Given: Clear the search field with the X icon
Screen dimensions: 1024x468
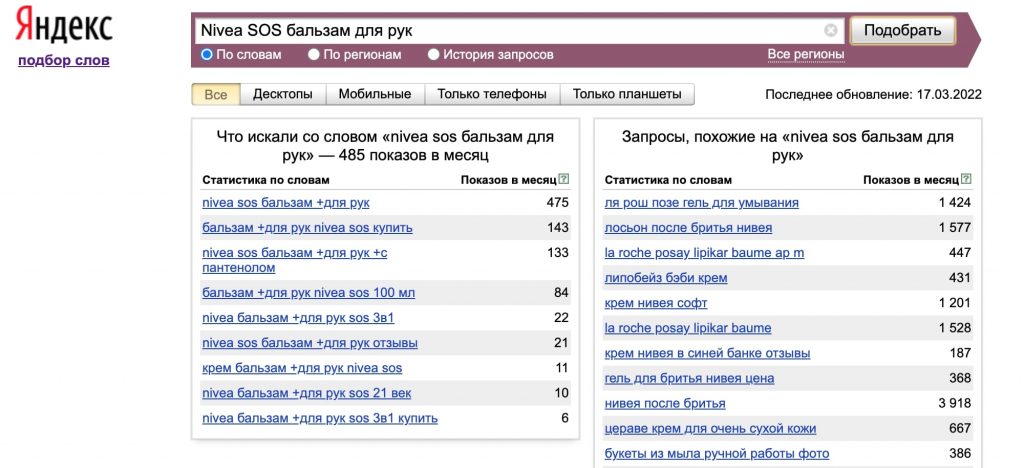Looking at the screenshot, I should click(830, 30).
